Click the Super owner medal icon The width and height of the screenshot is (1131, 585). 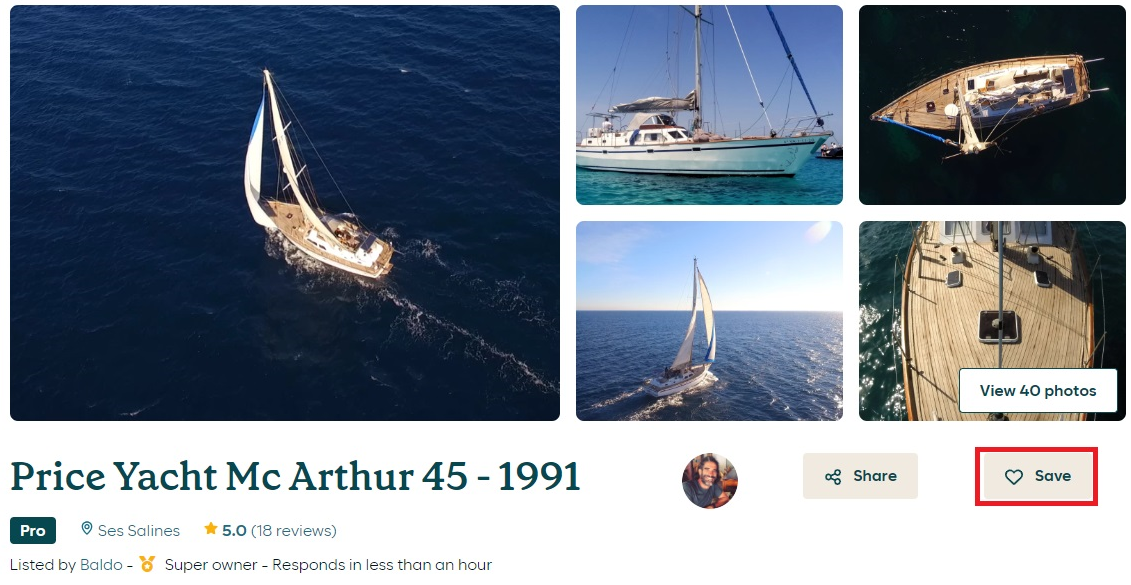[x=147, y=564]
